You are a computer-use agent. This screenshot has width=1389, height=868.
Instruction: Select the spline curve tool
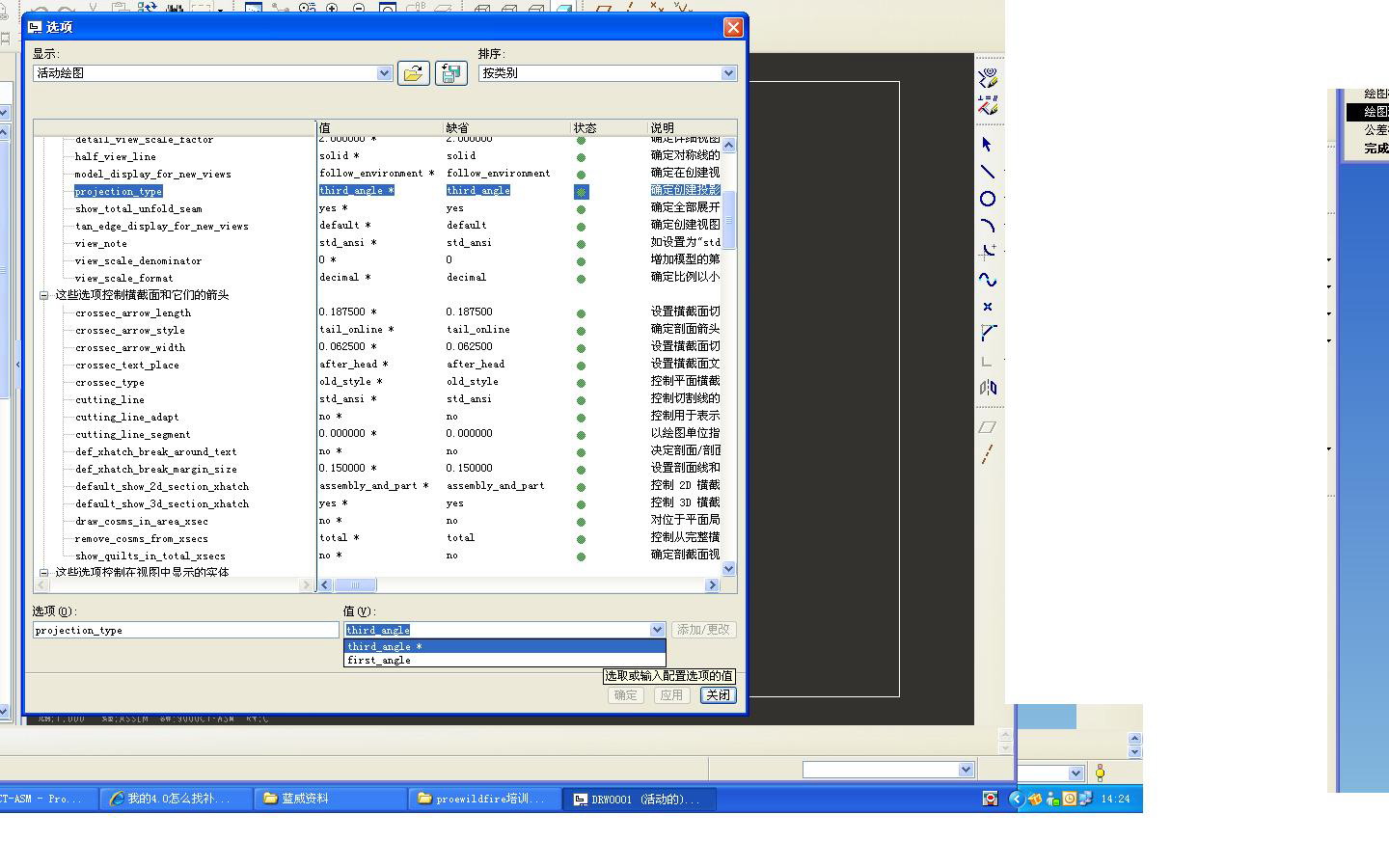point(987,280)
